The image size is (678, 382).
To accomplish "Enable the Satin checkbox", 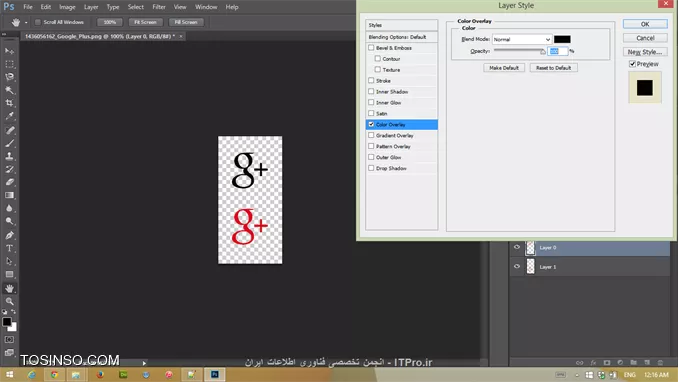I will point(371,113).
